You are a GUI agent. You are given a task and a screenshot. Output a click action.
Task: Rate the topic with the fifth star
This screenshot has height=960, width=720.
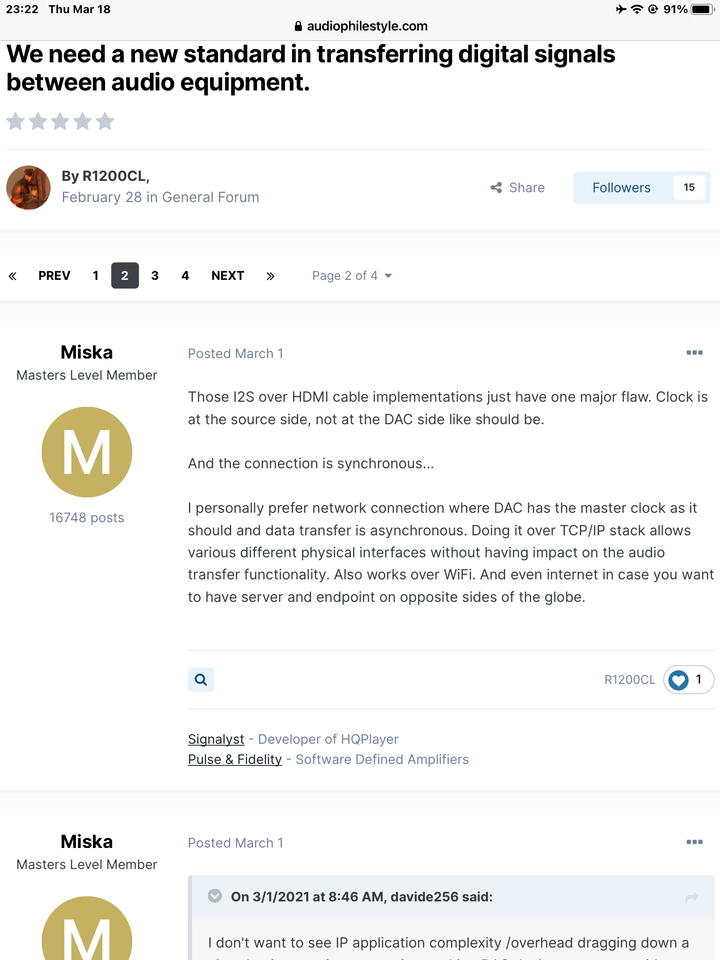pos(105,121)
